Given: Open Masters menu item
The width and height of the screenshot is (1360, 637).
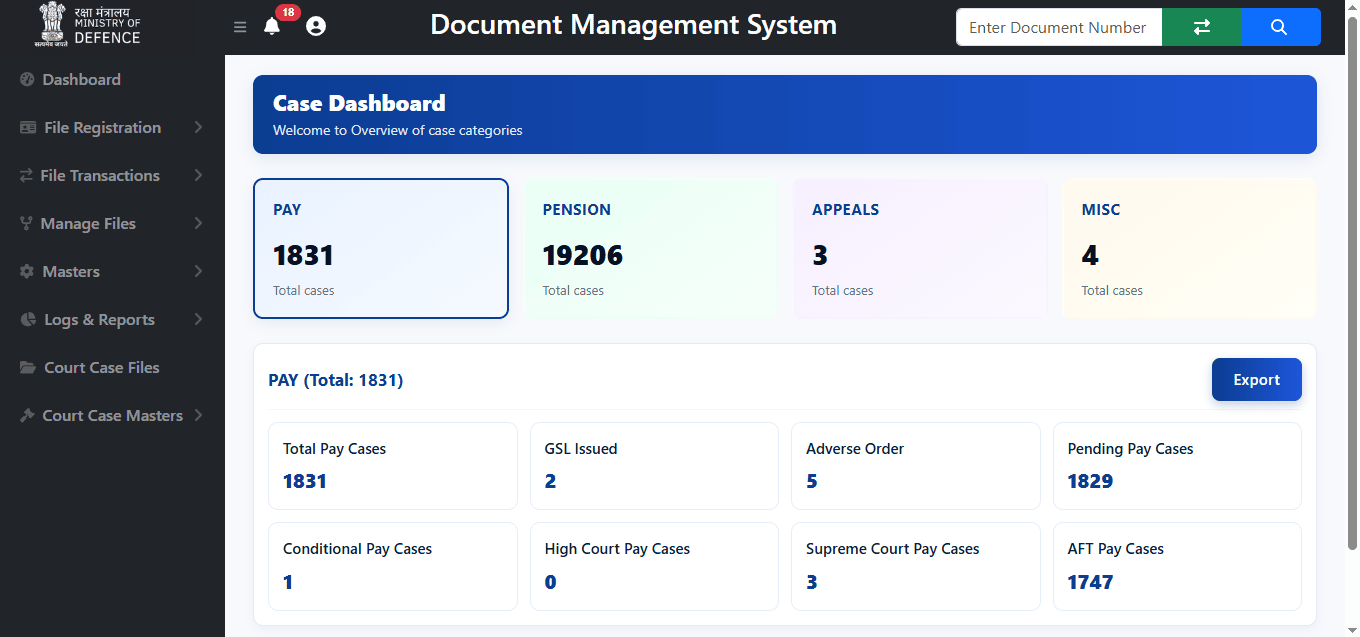Looking at the screenshot, I should click(112, 271).
